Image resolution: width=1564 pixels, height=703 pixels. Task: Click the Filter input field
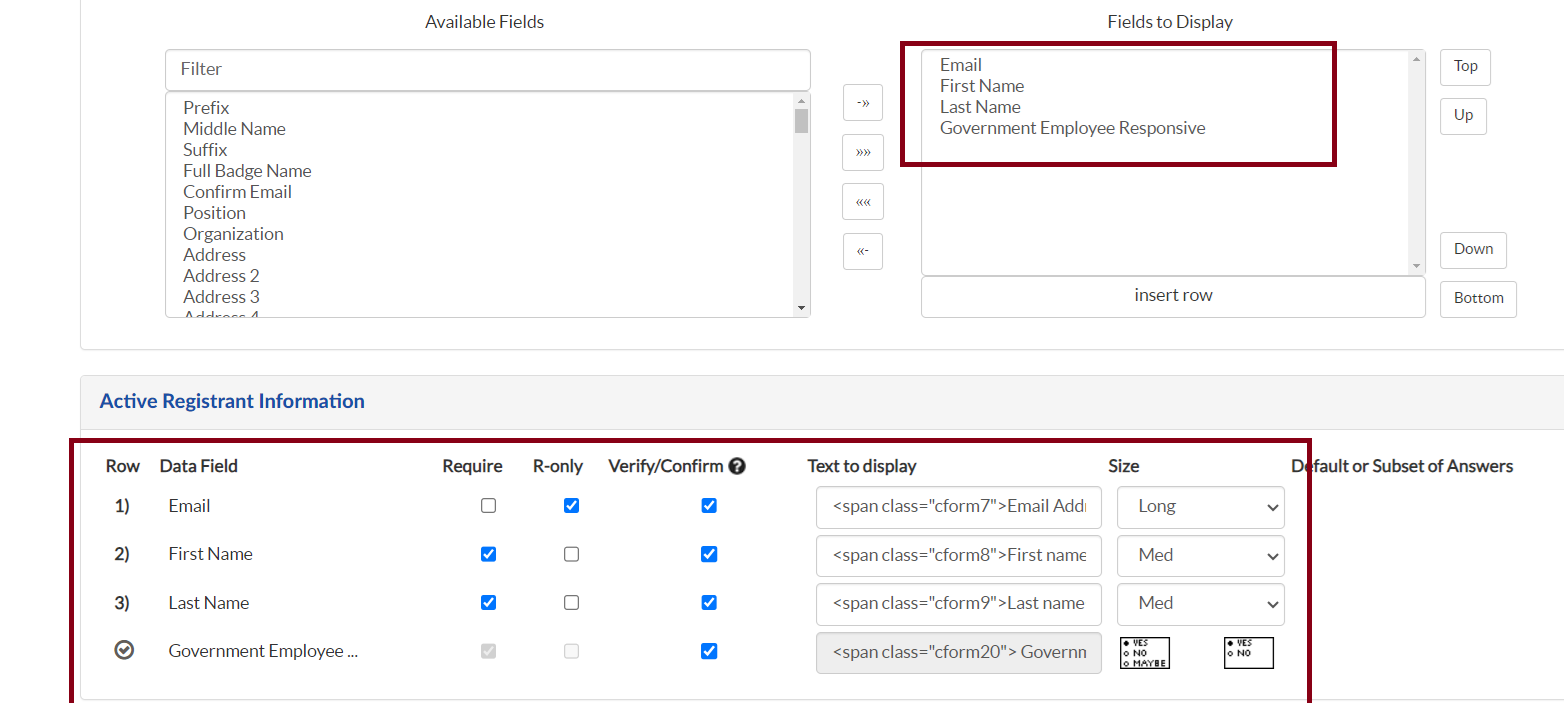(487, 69)
